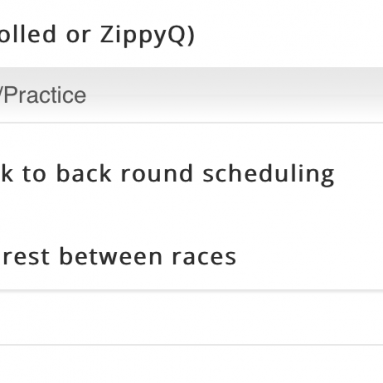Click the word 'Practice' in the header bar

45,95
